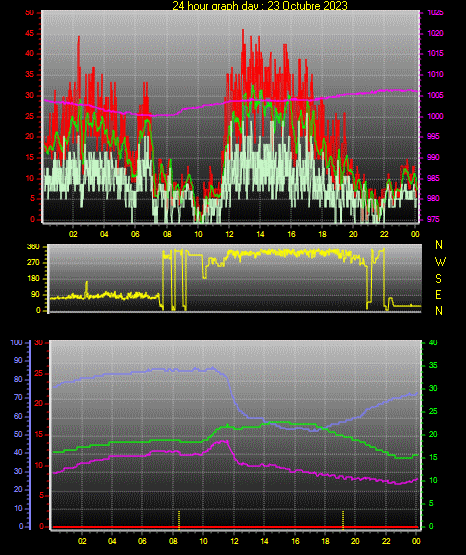This screenshot has width=466, height=555.
Task: Click the red rainfall baseline in bottom chart
Action: 235,527
